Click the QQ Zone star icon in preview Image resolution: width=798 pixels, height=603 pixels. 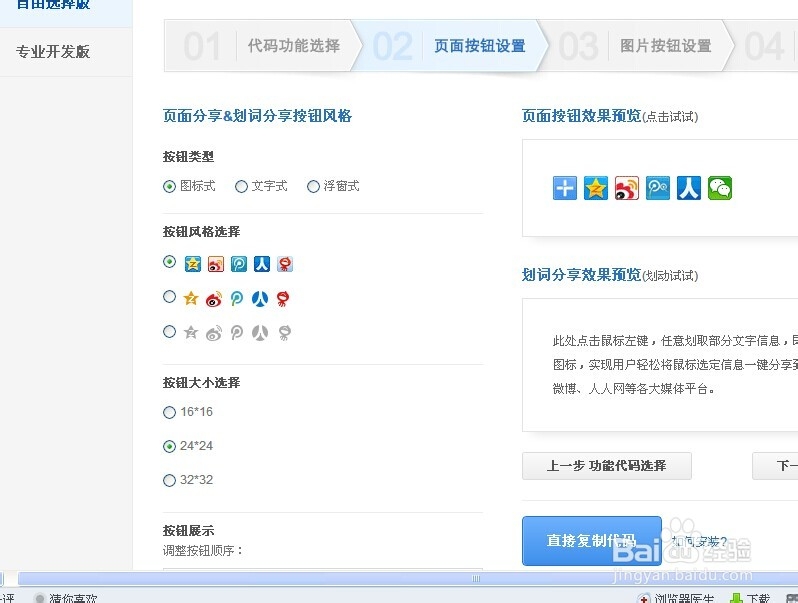596,188
